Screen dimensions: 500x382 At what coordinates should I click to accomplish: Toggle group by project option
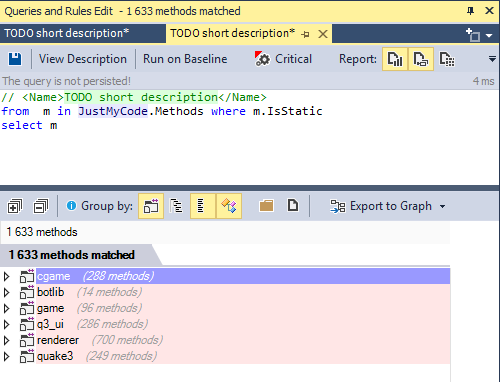(151, 206)
